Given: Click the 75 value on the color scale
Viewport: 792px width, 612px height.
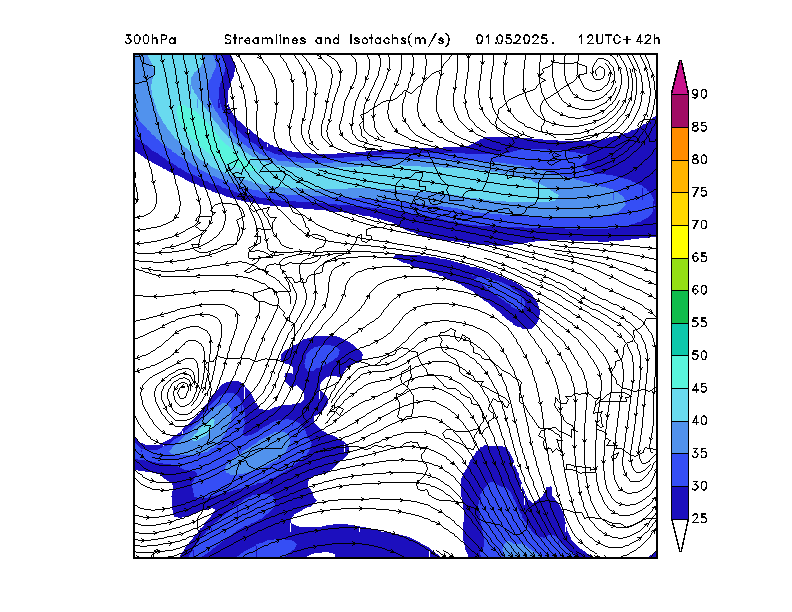Looking at the screenshot, I should pos(700,192).
